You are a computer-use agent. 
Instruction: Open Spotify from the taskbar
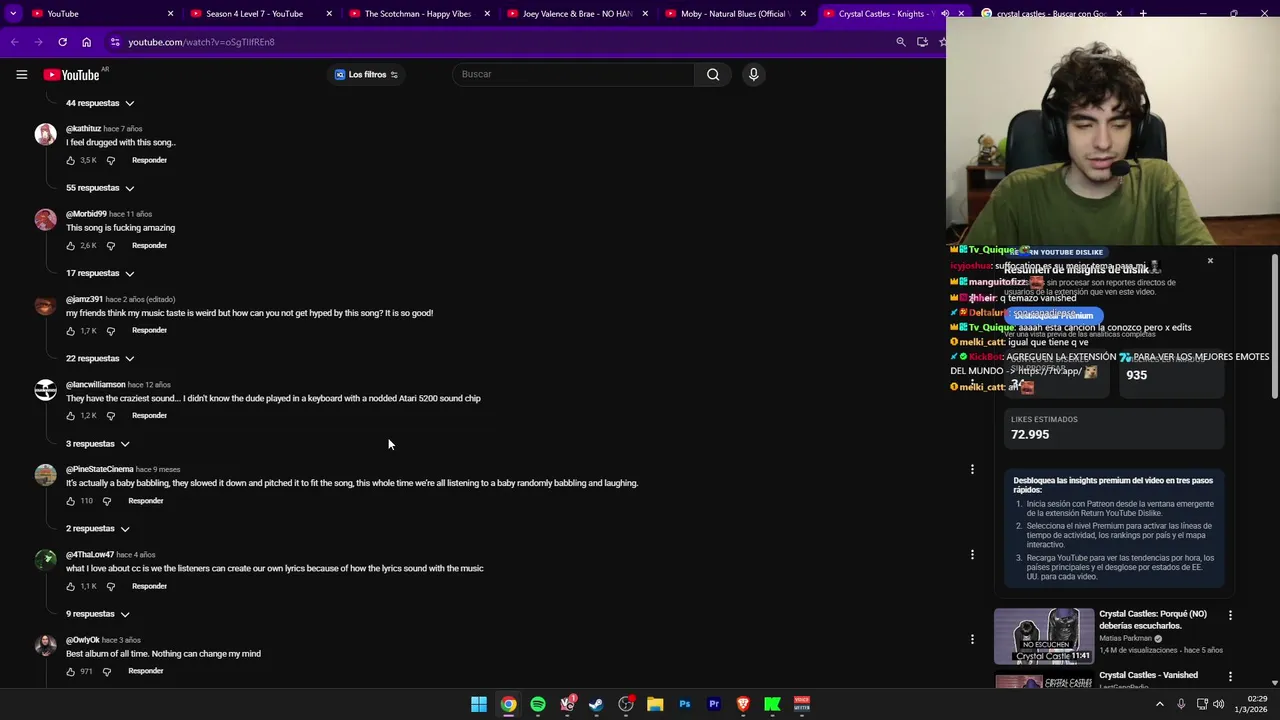click(538, 704)
